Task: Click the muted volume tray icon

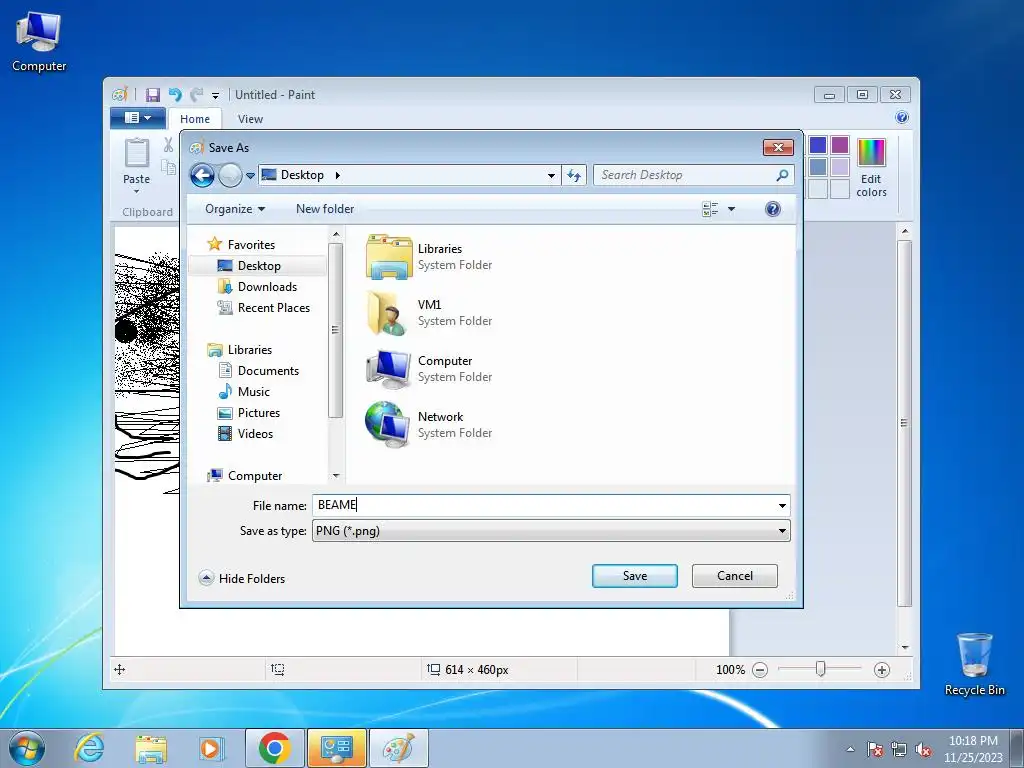Action: click(923, 750)
